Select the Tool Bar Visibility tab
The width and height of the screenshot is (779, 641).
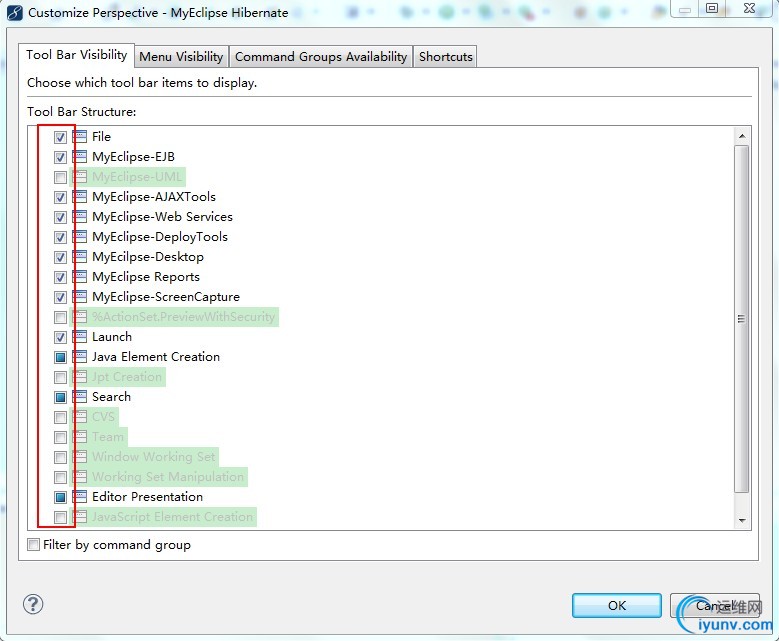pos(77,55)
